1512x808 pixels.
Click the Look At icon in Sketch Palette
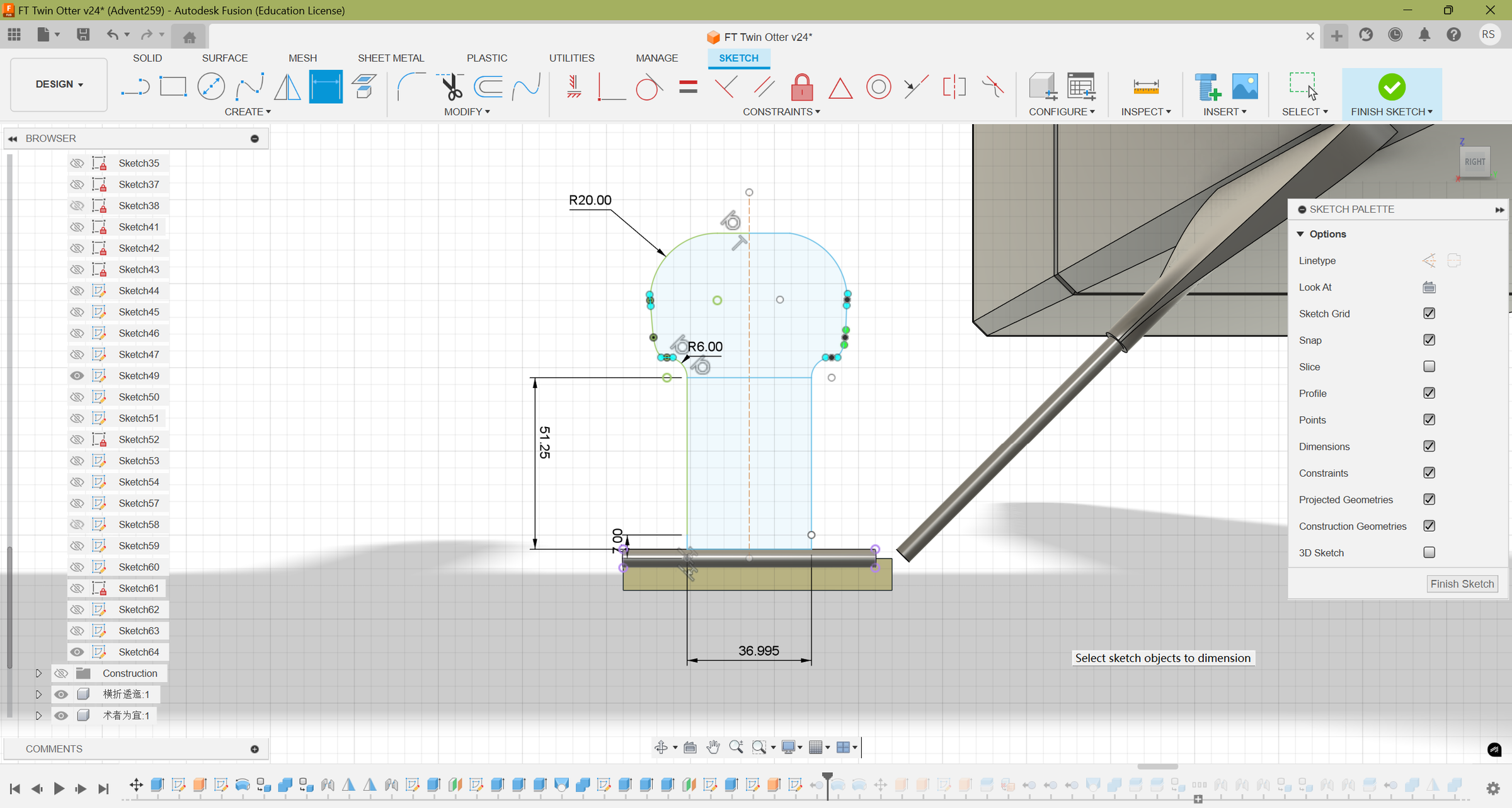pyautogui.click(x=1429, y=287)
